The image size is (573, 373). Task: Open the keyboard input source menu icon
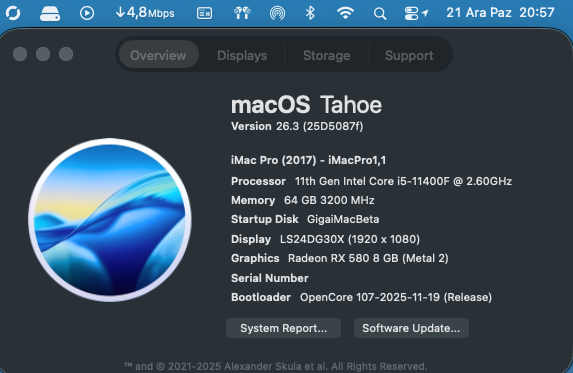tap(204, 14)
